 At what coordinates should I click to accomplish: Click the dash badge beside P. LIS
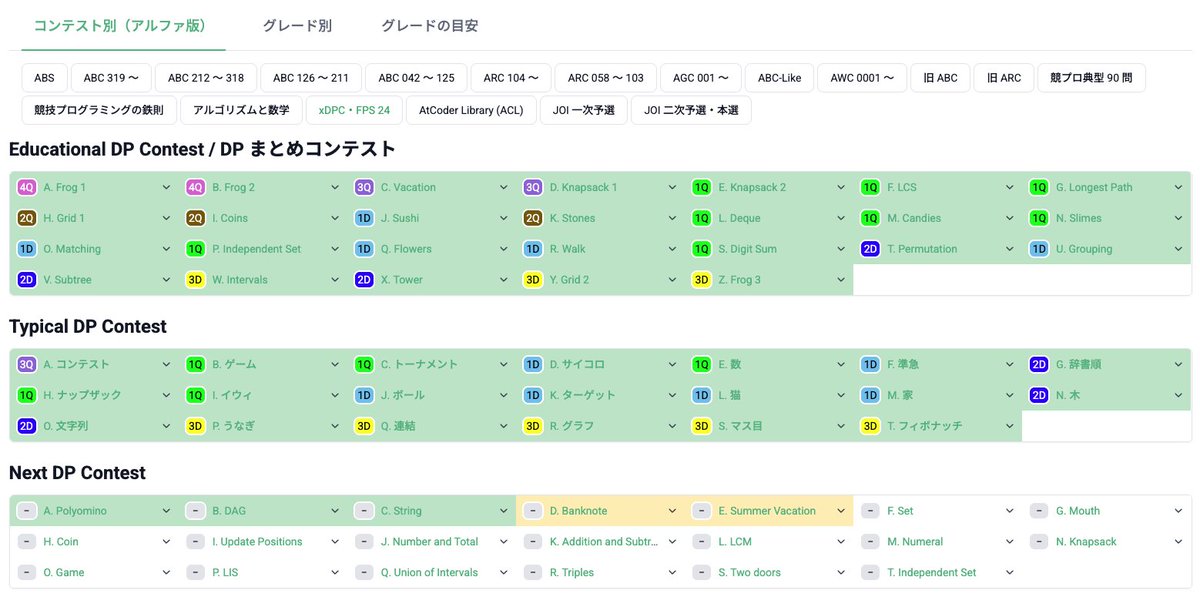[196, 573]
